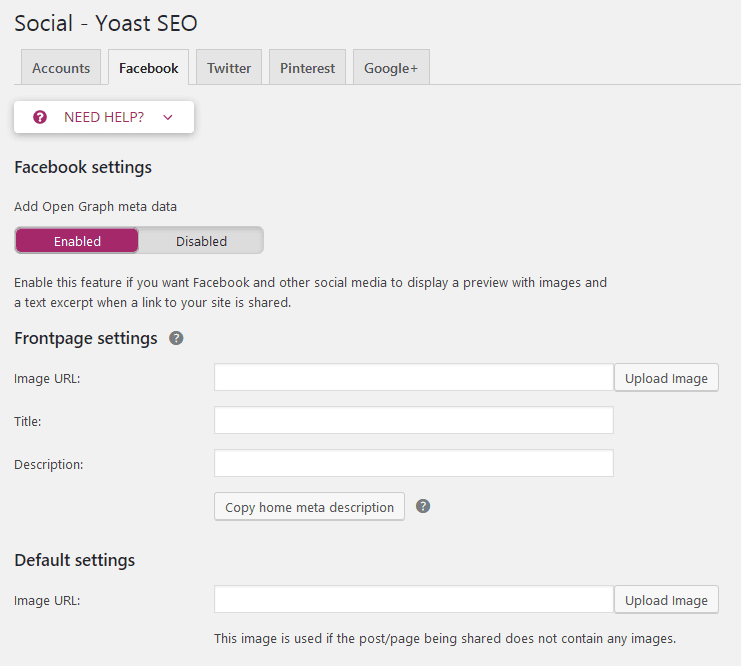
Task: Set Open Graph meta data to Disabled
Action: pyautogui.click(x=201, y=241)
